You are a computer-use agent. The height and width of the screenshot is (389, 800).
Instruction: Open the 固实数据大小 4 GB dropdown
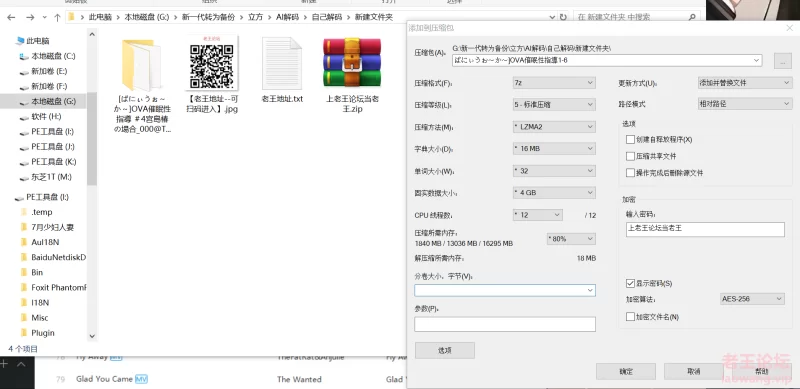click(x=554, y=193)
